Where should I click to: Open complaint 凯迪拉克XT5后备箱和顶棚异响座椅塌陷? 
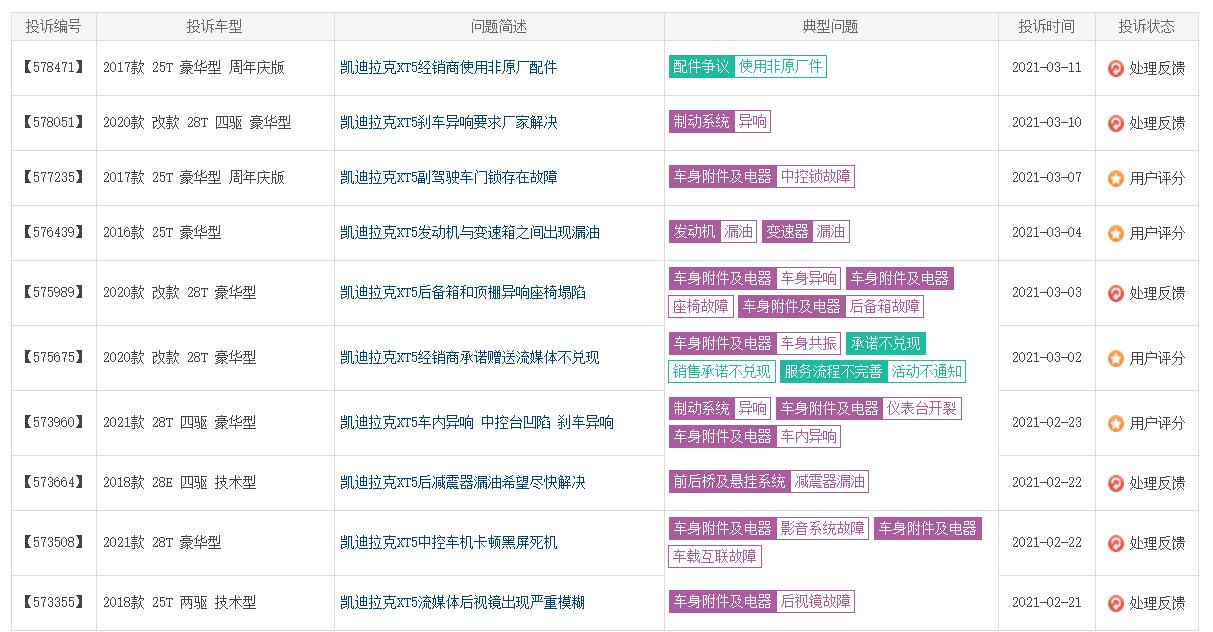(x=462, y=292)
